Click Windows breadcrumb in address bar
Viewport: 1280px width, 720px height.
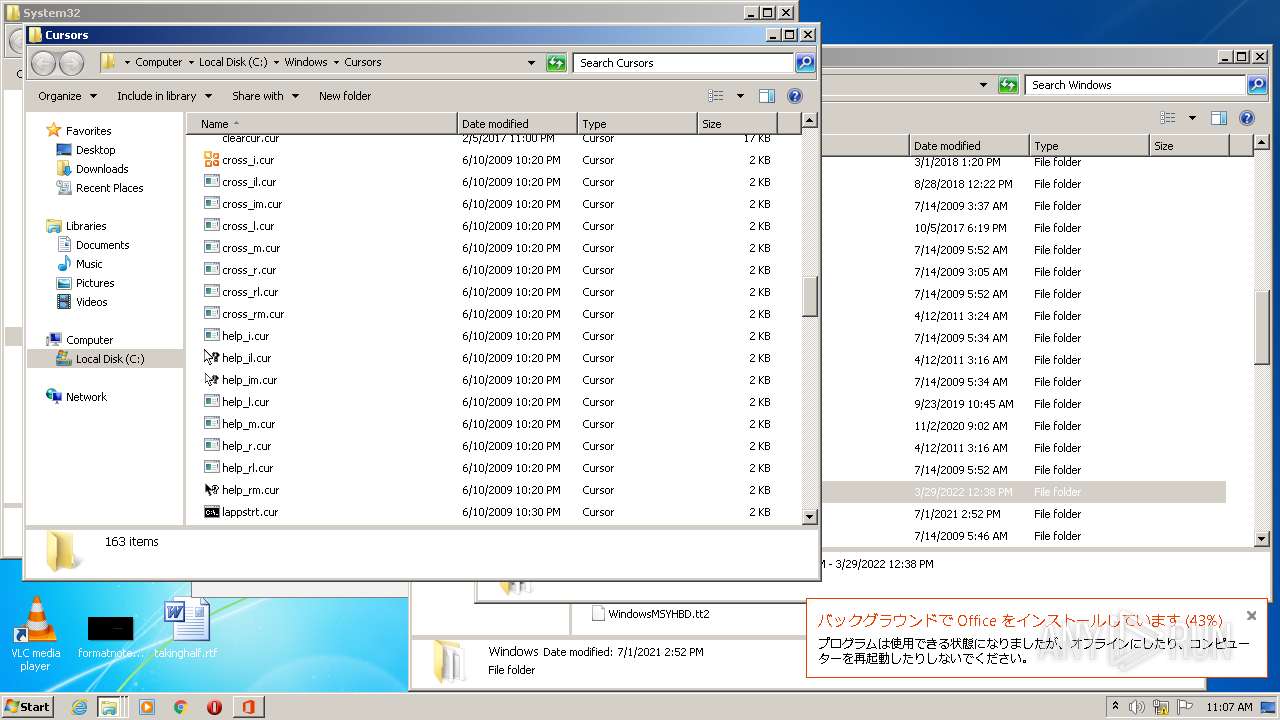(x=306, y=62)
